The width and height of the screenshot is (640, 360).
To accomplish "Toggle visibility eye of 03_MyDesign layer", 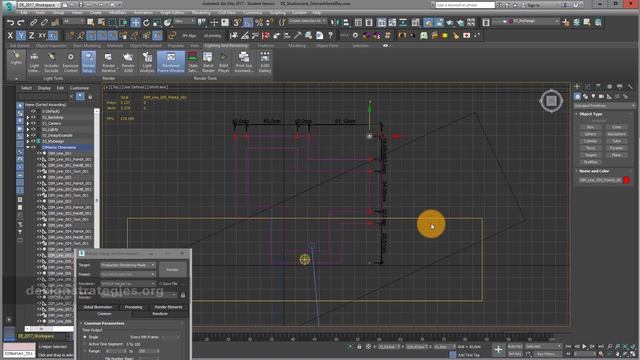I will tap(33, 141).
